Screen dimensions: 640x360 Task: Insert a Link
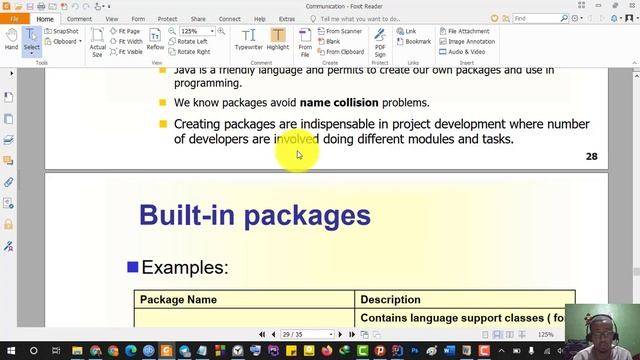click(407, 31)
